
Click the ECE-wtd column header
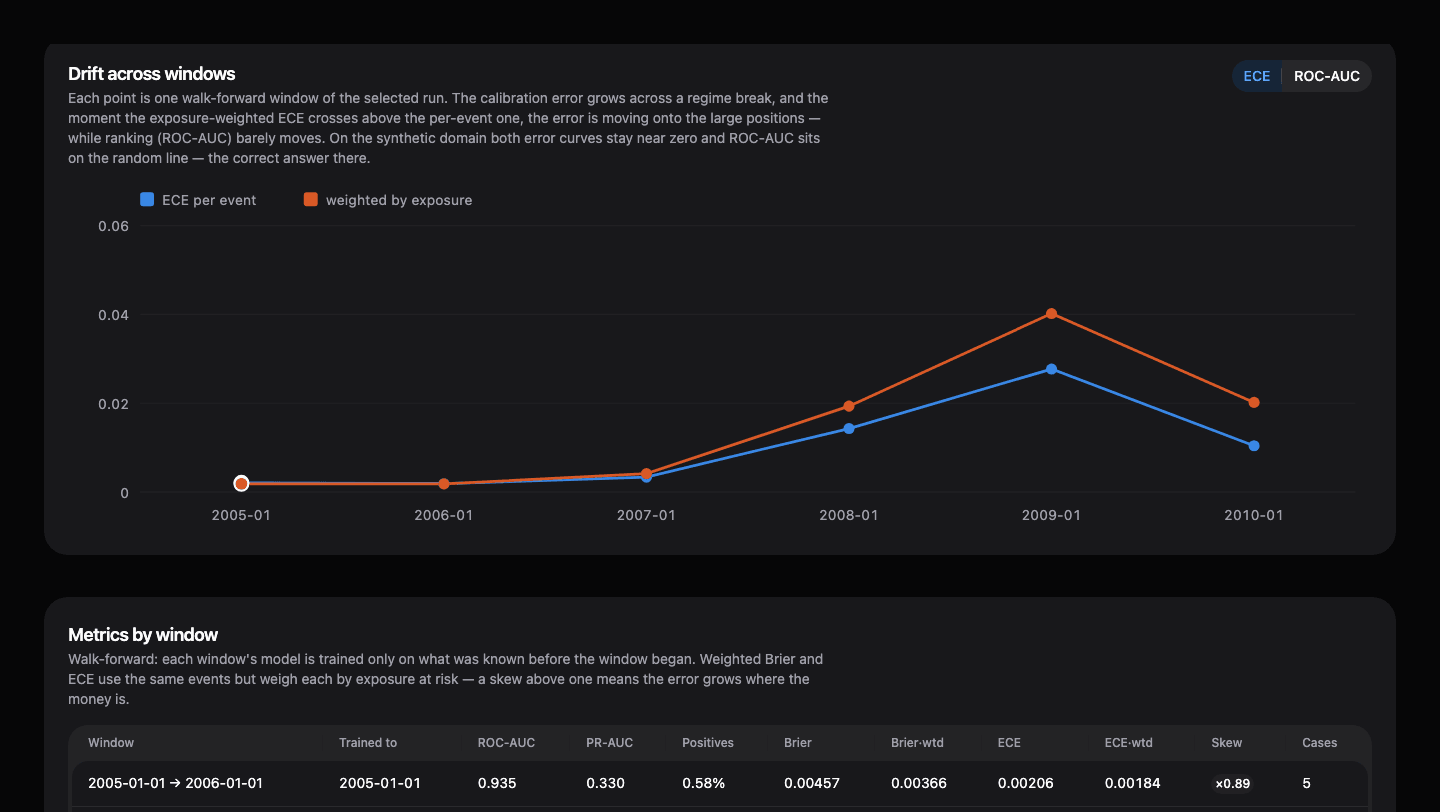click(1129, 743)
